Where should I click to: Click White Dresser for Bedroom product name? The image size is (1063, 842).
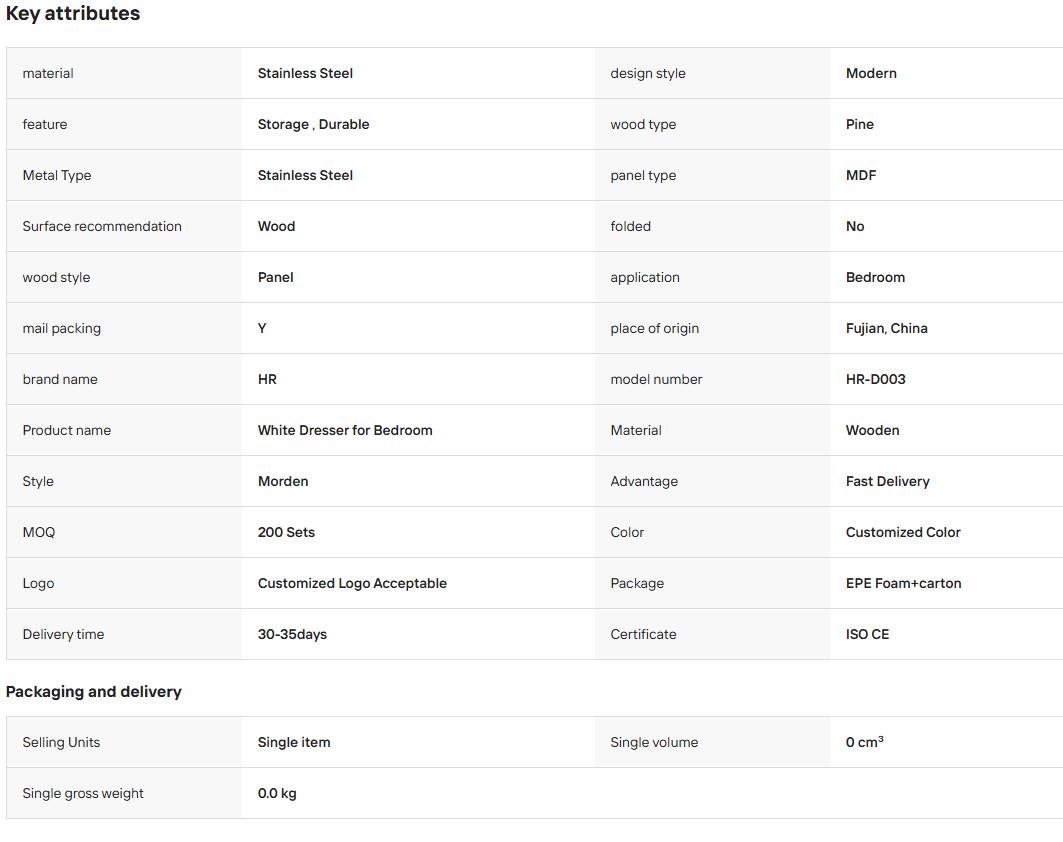coord(345,430)
